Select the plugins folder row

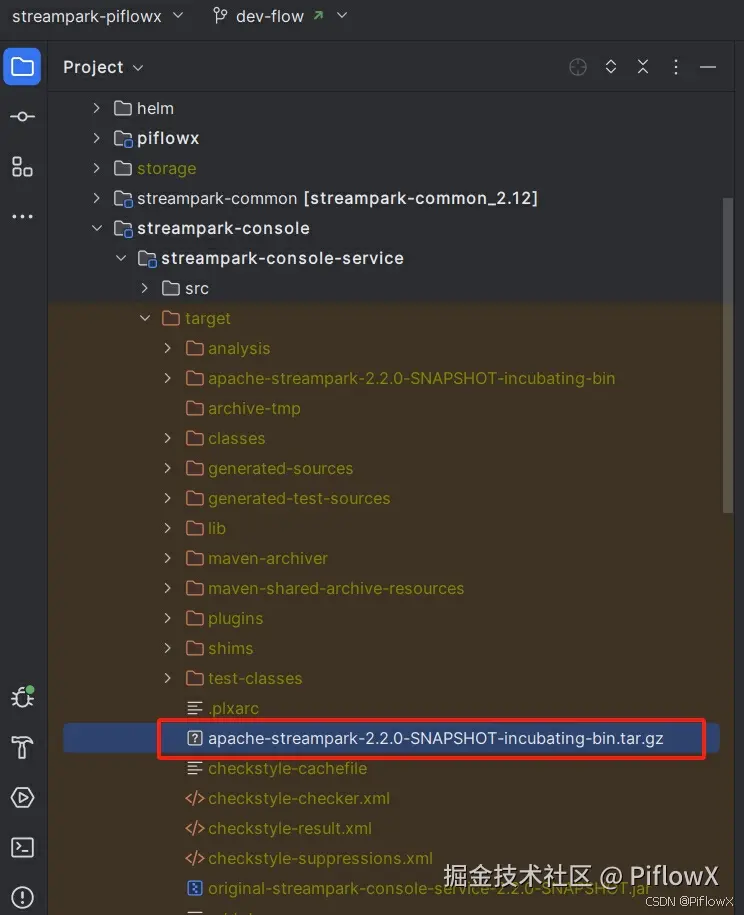coord(391,618)
